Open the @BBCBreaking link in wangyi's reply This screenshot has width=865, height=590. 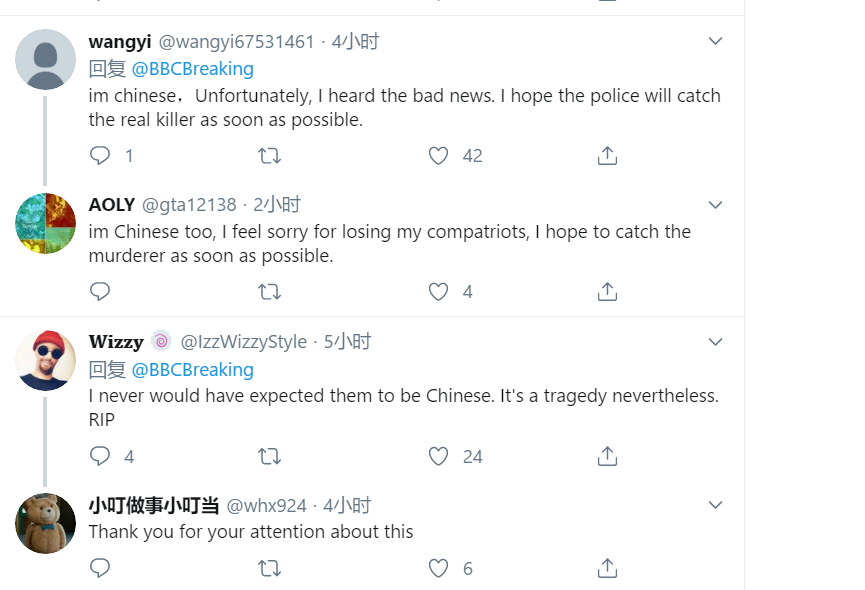point(192,69)
